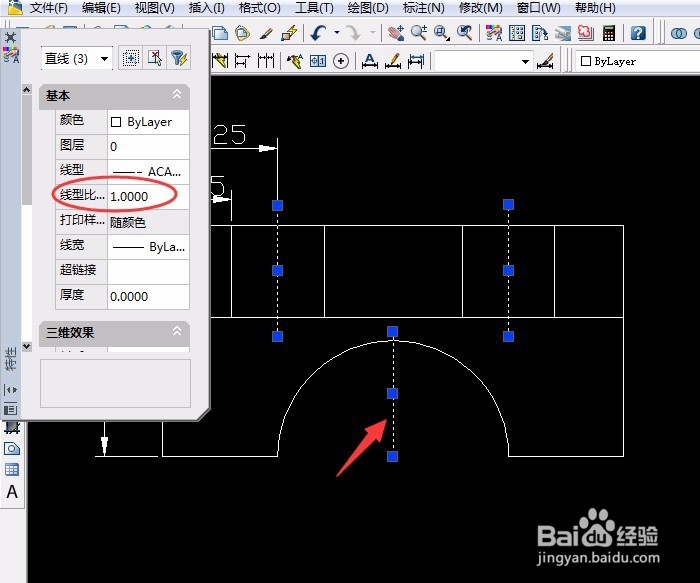The width and height of the screenshot is (700, 583).
Task: Open the ByLayer color control dropdown
Action: point(638,61)
